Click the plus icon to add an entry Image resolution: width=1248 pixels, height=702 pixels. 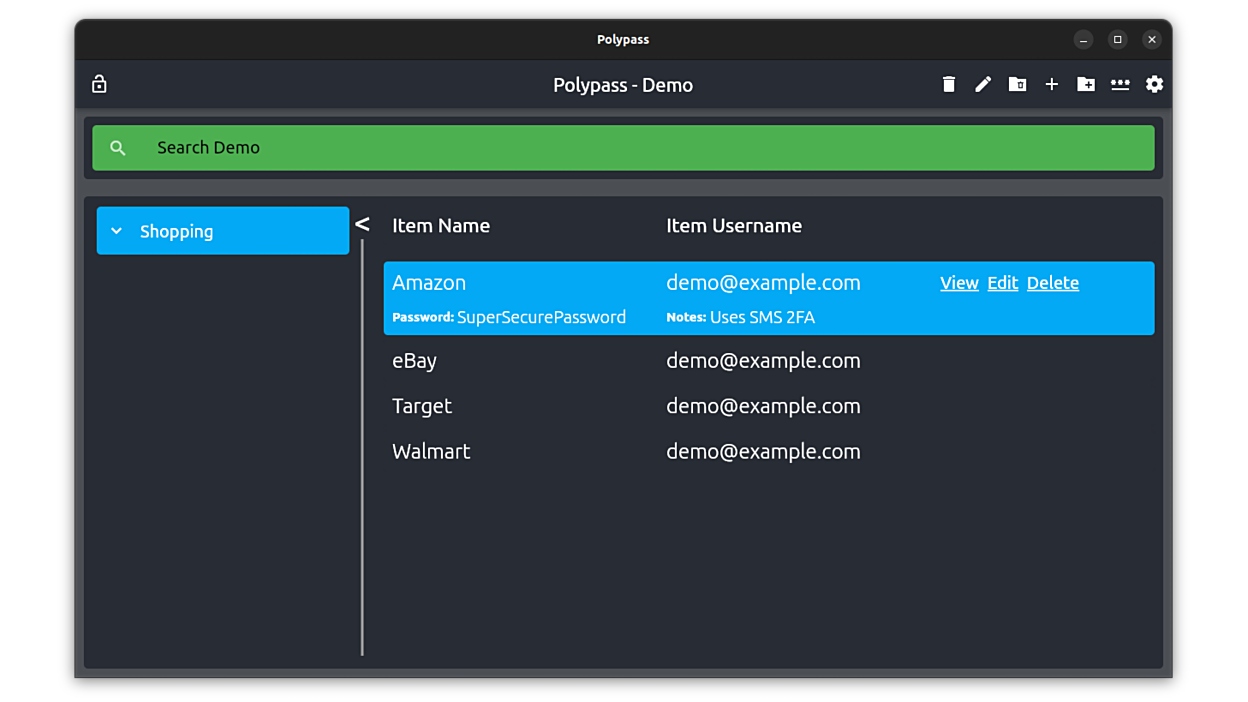pos(1051,84)
